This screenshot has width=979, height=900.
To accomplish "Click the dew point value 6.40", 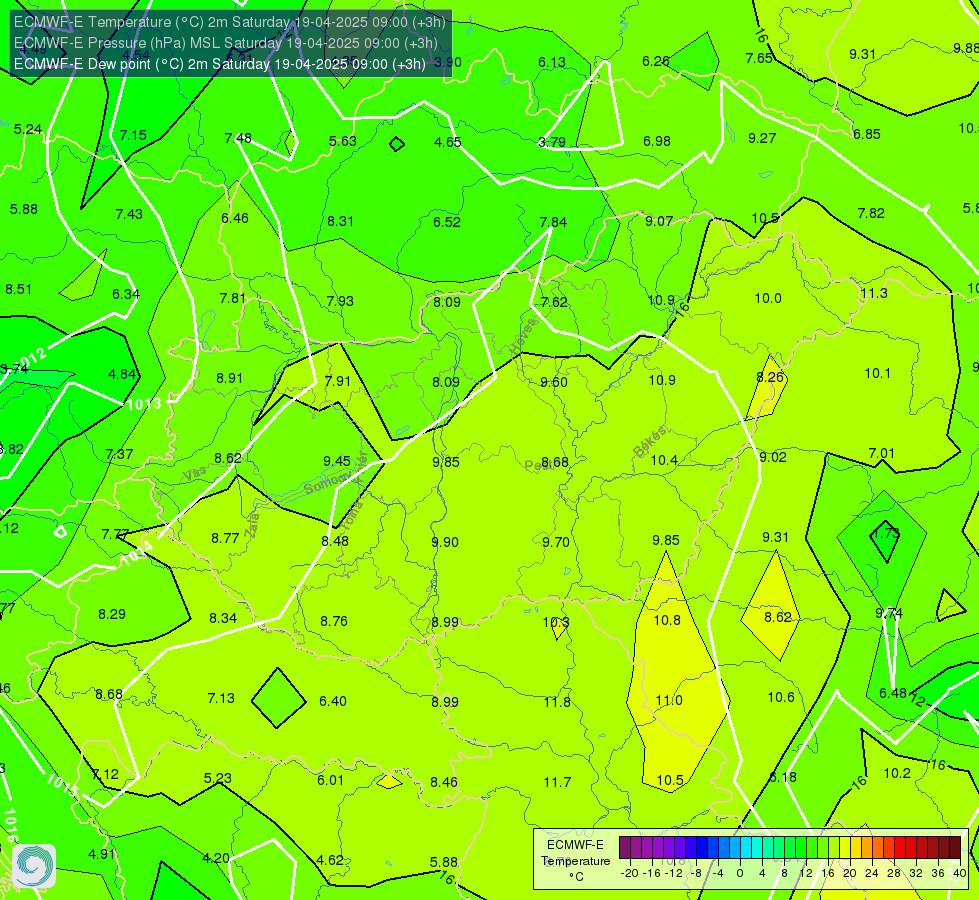I will pyautogui.click(x=333, y=701).
